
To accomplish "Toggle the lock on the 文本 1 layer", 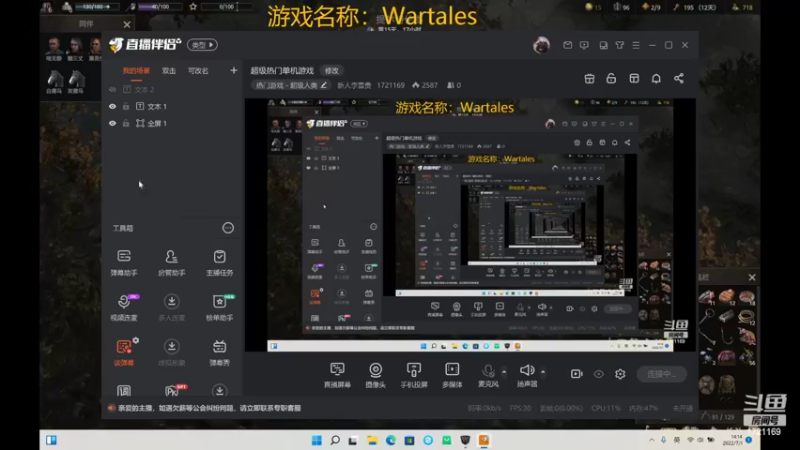I will coord(126,107).
